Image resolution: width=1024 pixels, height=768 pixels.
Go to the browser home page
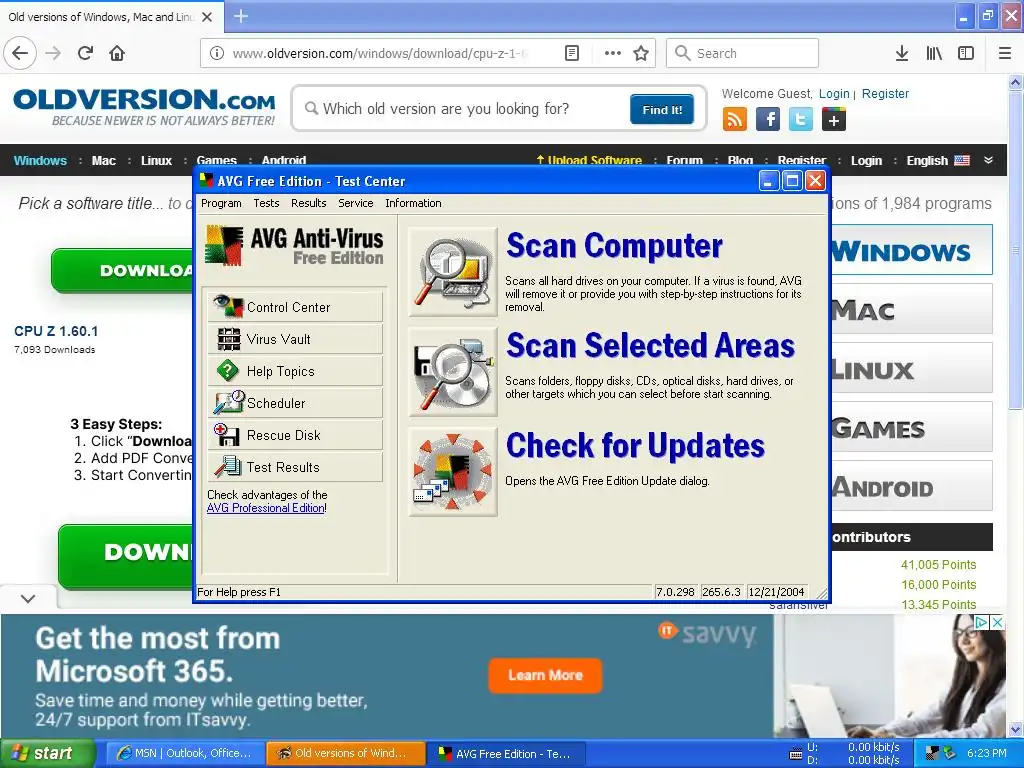point(117,53)
